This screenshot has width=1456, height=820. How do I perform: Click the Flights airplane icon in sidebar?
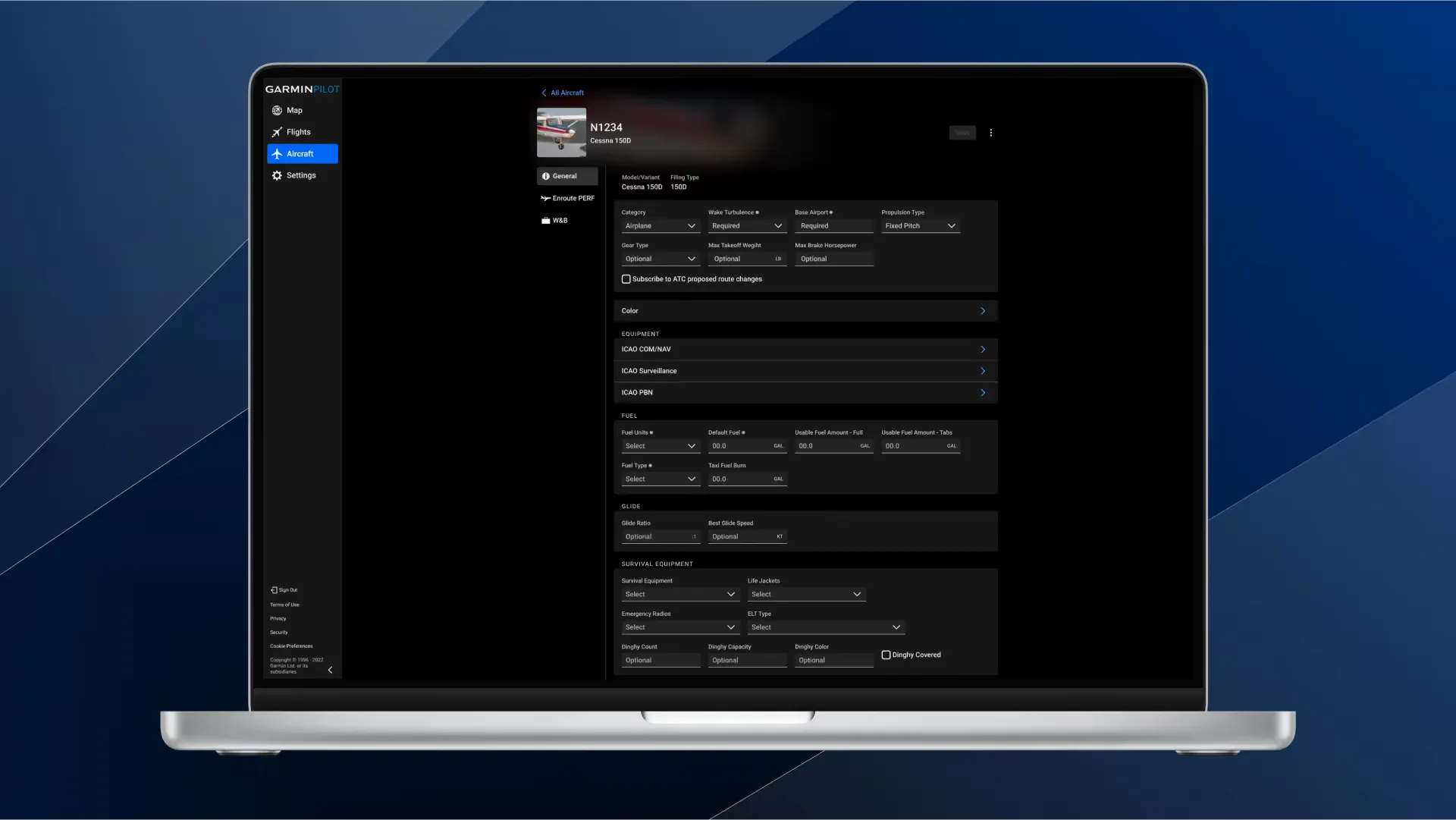tap(277, 132)
